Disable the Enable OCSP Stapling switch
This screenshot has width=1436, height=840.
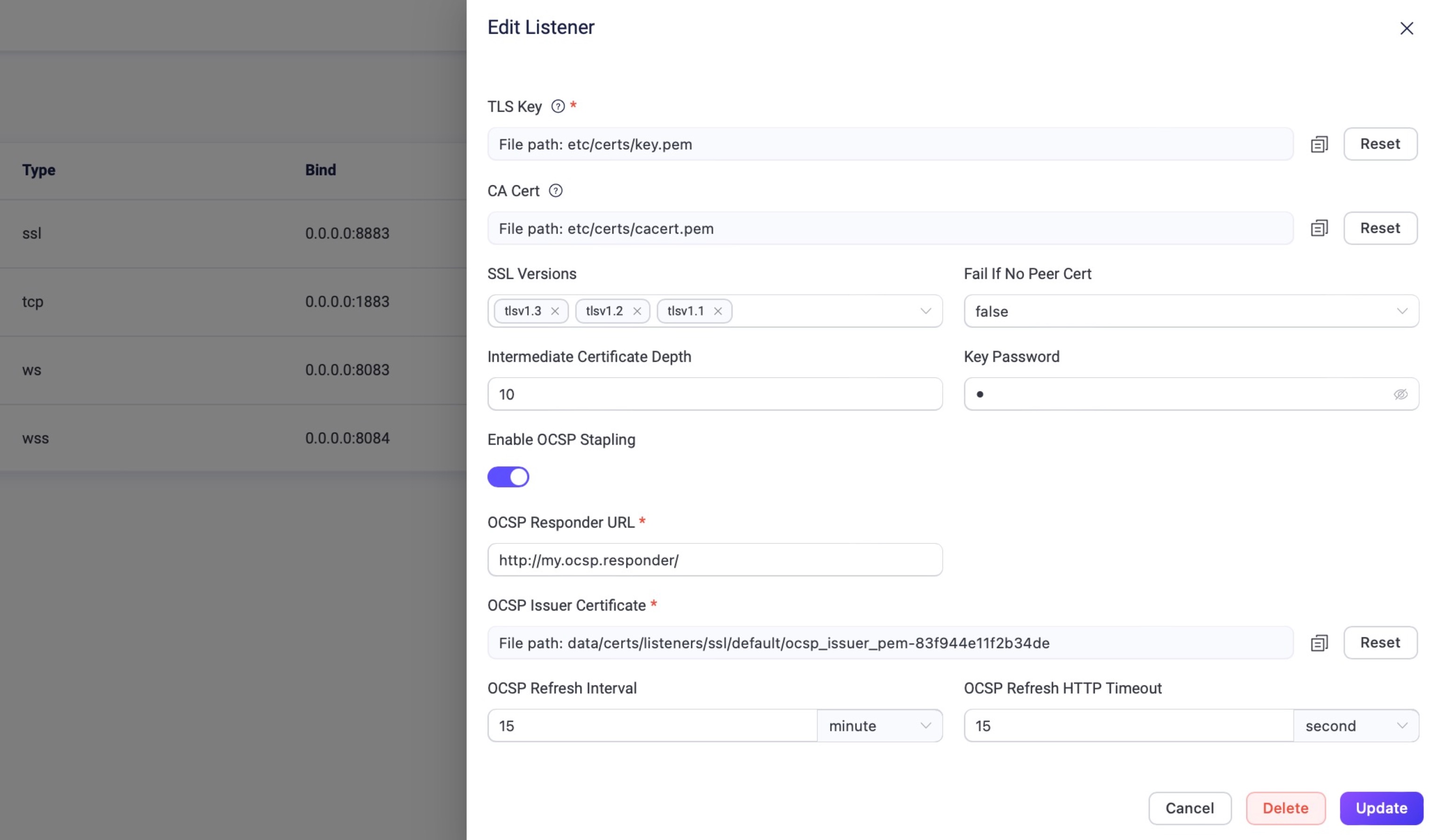(508, 477)
